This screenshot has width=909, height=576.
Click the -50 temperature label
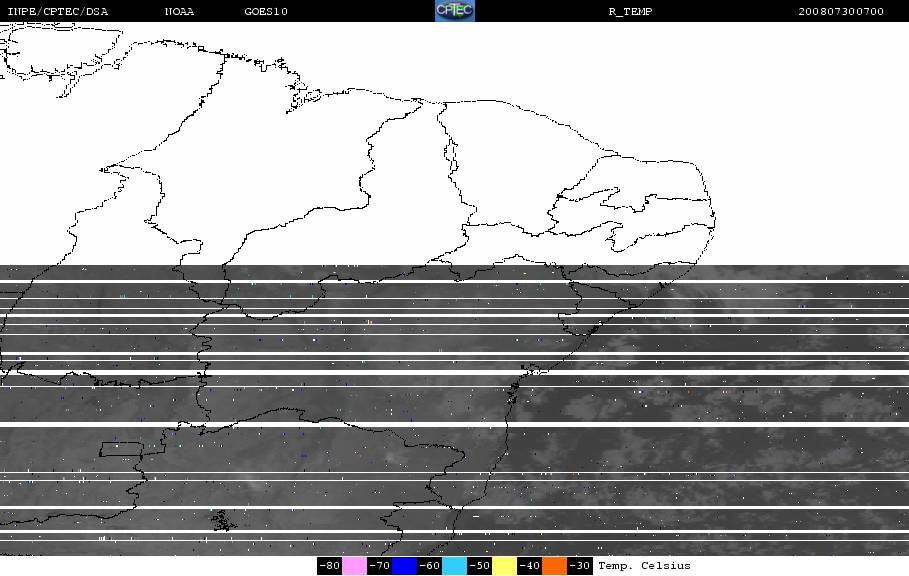coord(479,566)
